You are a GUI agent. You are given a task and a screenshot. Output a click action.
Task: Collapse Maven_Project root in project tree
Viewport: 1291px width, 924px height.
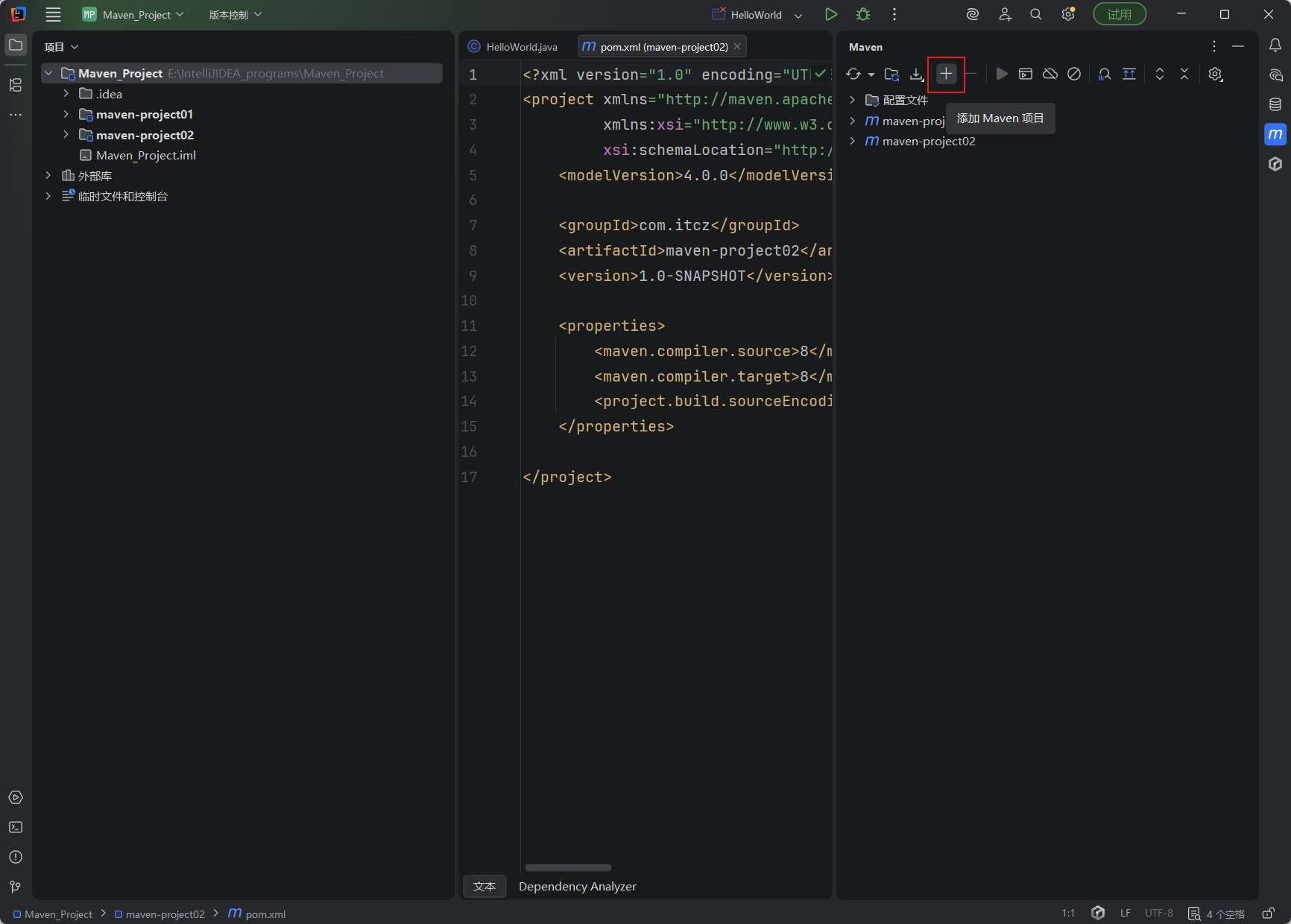point(48,73)
